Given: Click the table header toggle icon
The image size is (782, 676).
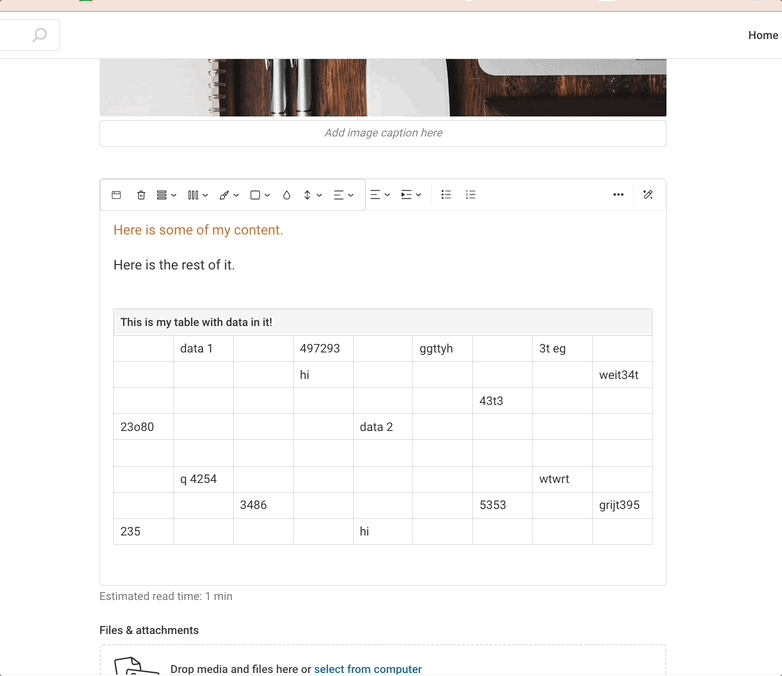Looking at the screenshot, I should tap(116, 195).
